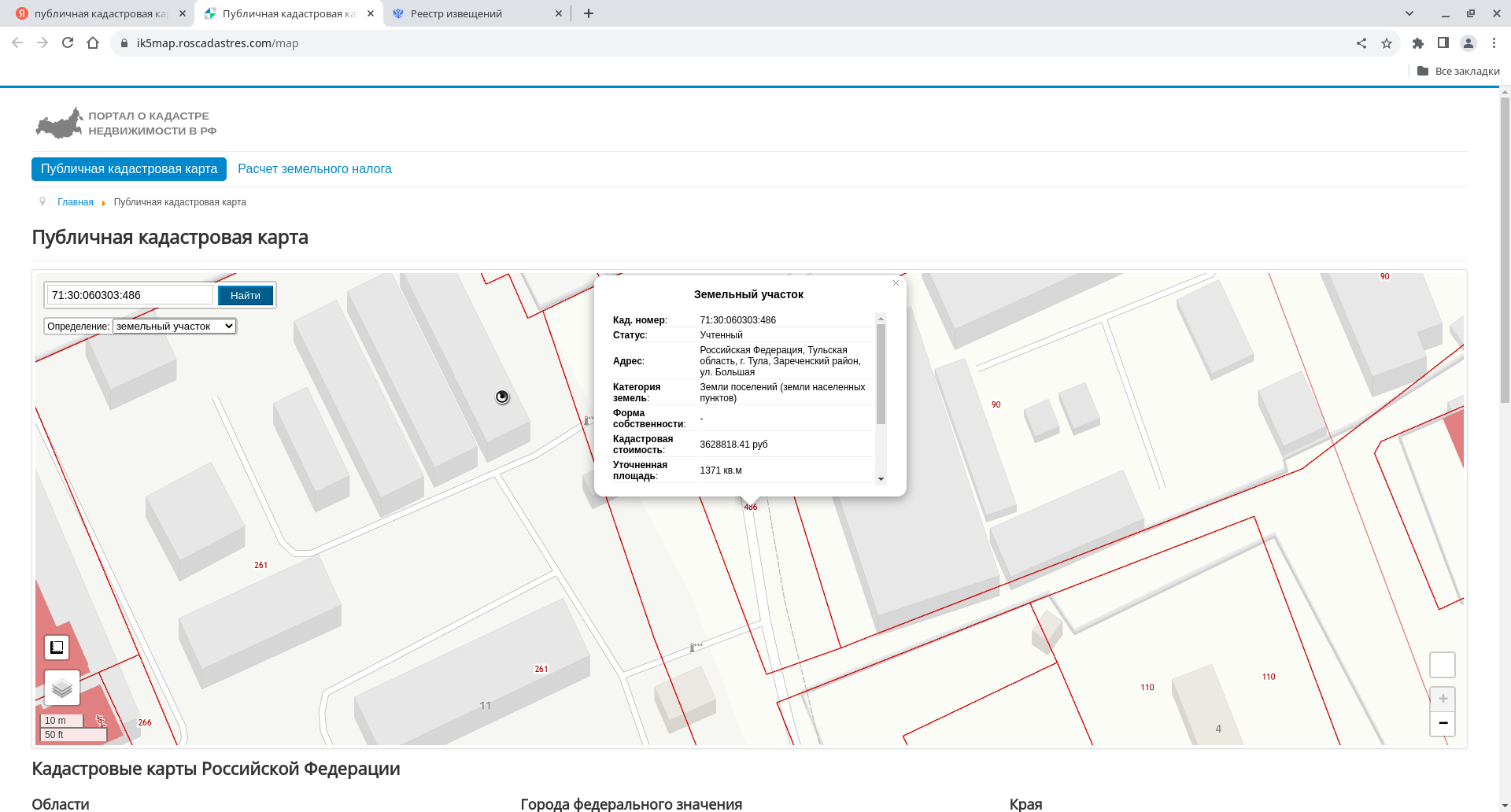The image size is (1511, 812).
Task: Click the browser reload page icon
Action: [x=68, y=43]
